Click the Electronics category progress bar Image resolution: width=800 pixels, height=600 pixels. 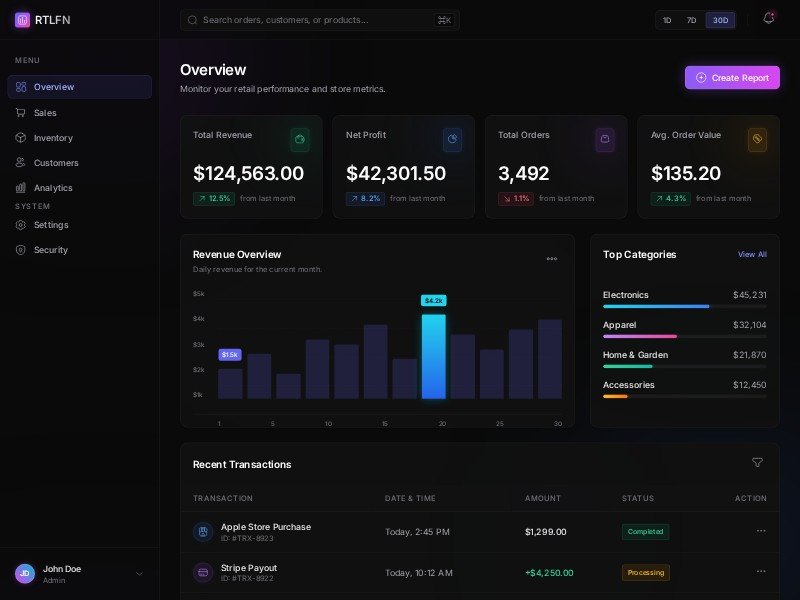tap(684, 306)
